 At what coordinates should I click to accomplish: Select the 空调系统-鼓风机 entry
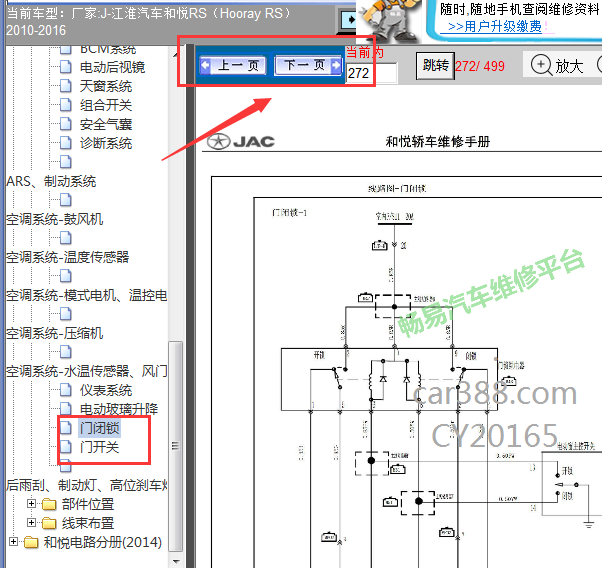tap(55, 219)
